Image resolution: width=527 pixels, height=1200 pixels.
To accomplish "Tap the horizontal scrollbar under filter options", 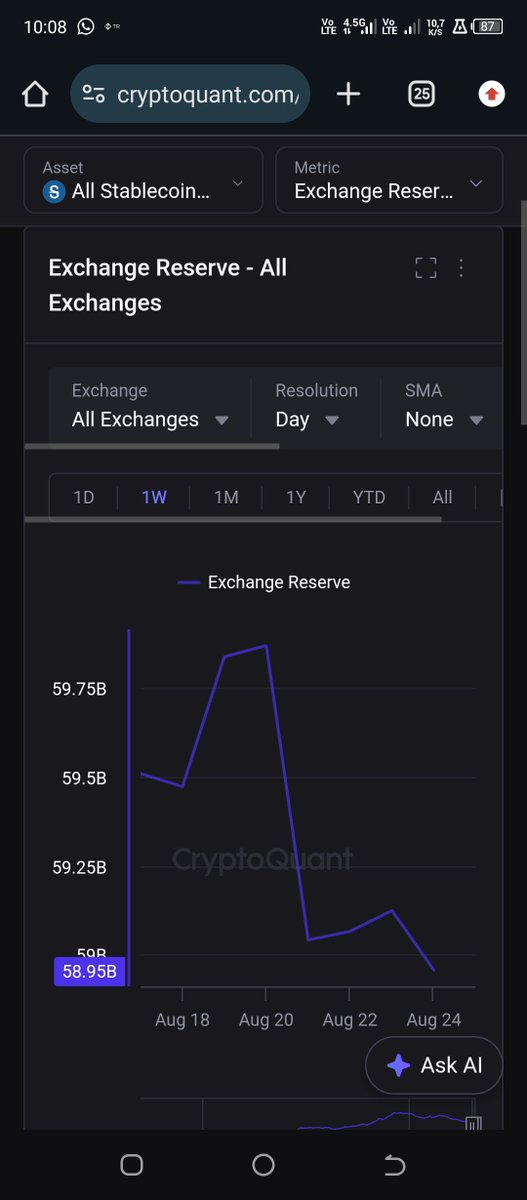I will (151, 445).
